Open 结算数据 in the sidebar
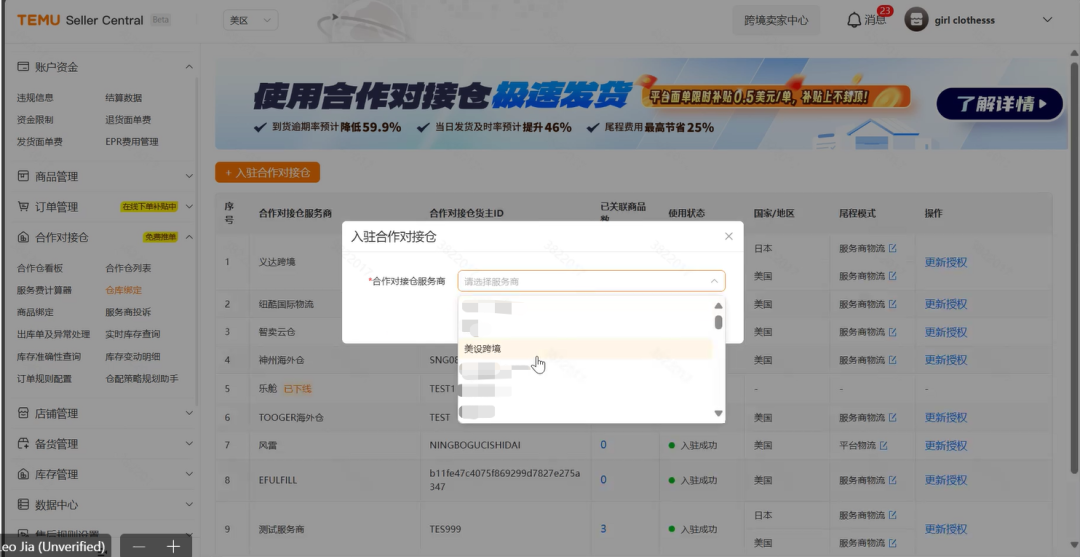This screenshot has height=557, width=1080. coord(123,98)
